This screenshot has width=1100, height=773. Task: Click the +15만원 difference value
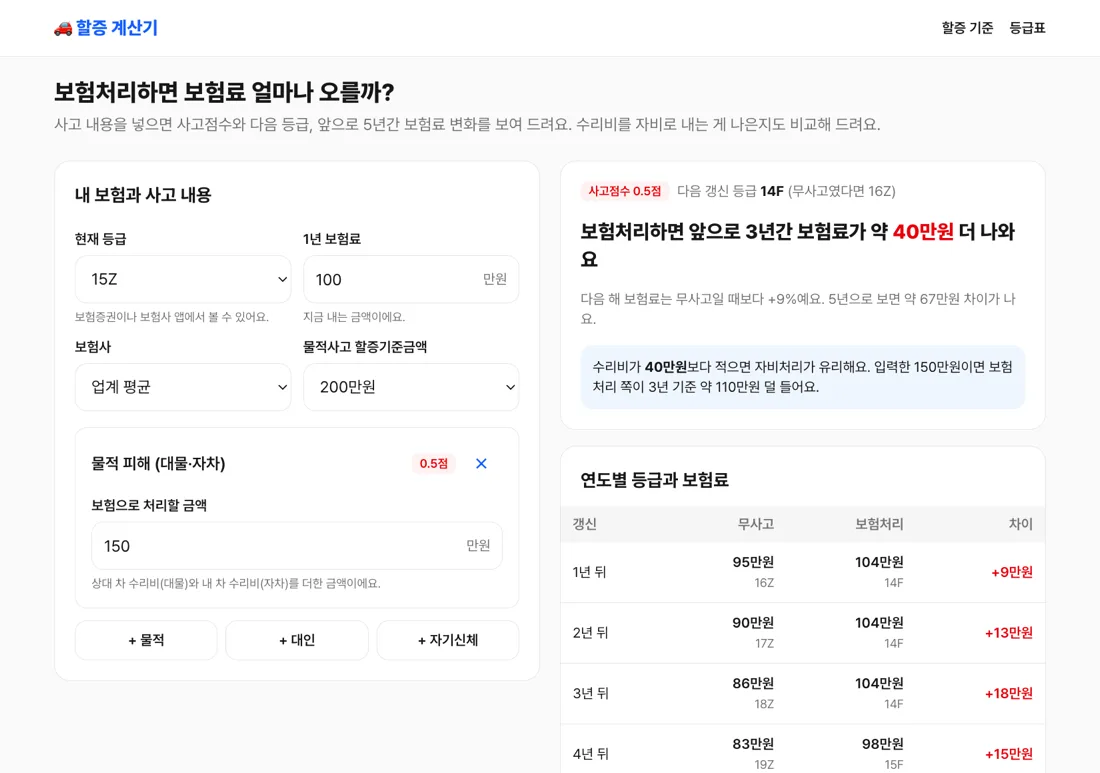1009,754
